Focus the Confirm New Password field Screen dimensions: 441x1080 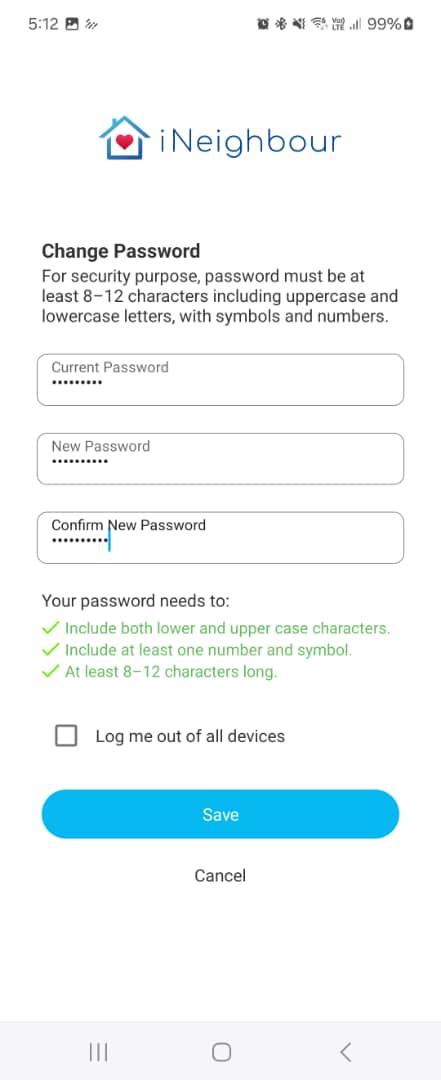pos(220,538)
